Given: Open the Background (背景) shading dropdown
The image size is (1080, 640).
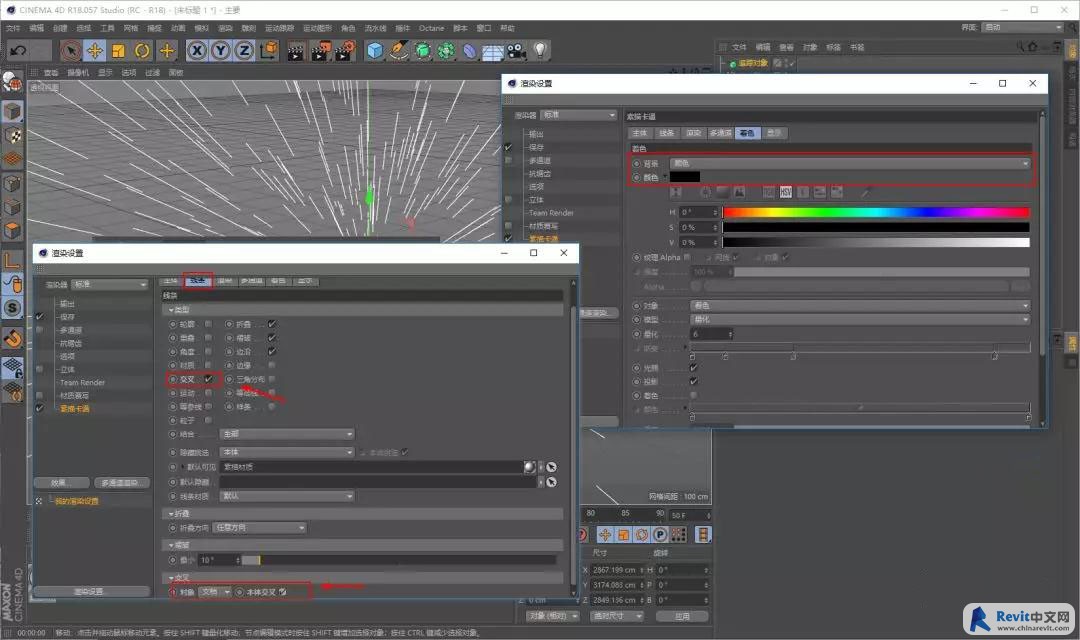Looking at the screenshot, I should tap(850, 163).
